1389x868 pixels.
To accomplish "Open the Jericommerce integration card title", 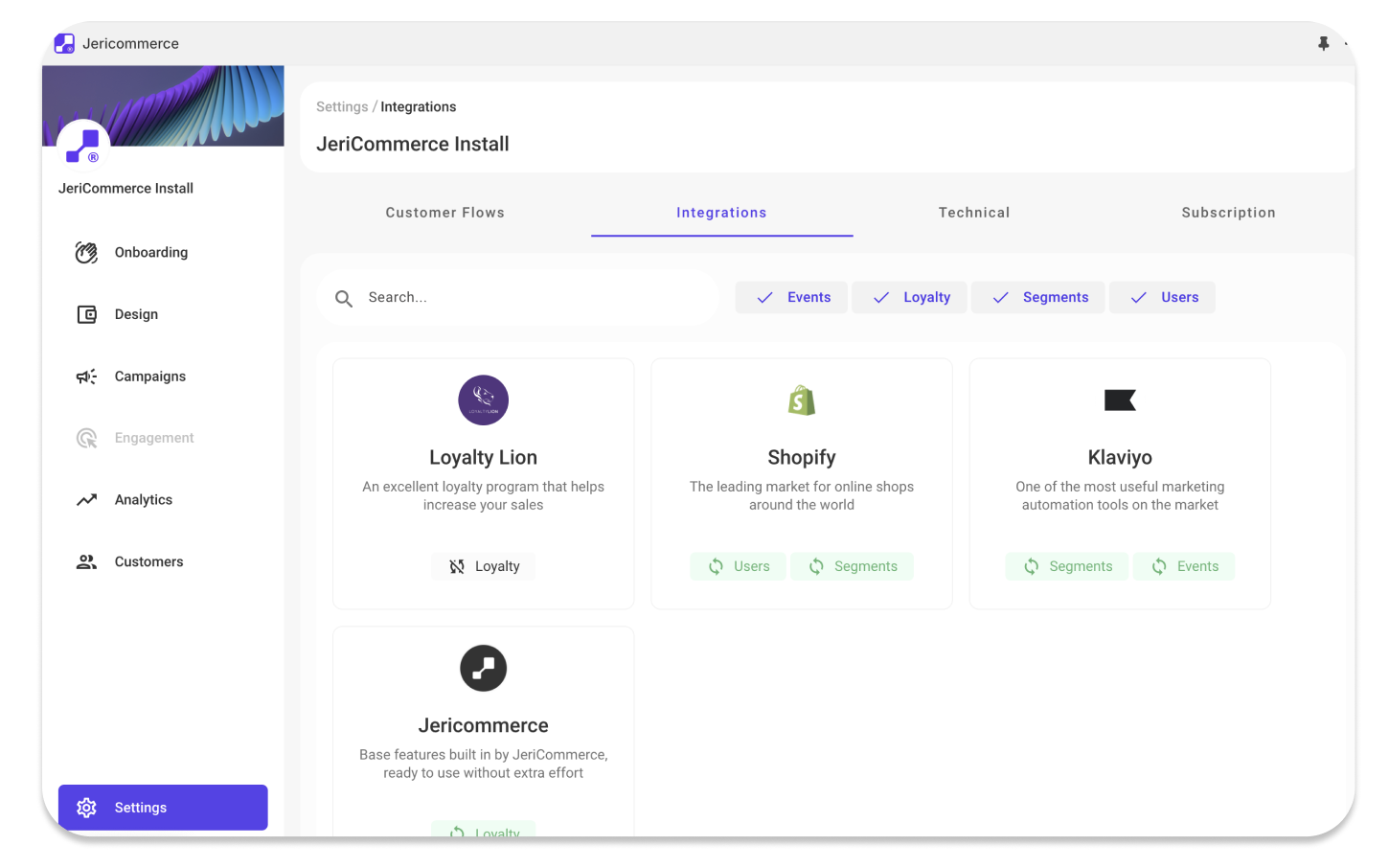I will click(x=483, y=725).
